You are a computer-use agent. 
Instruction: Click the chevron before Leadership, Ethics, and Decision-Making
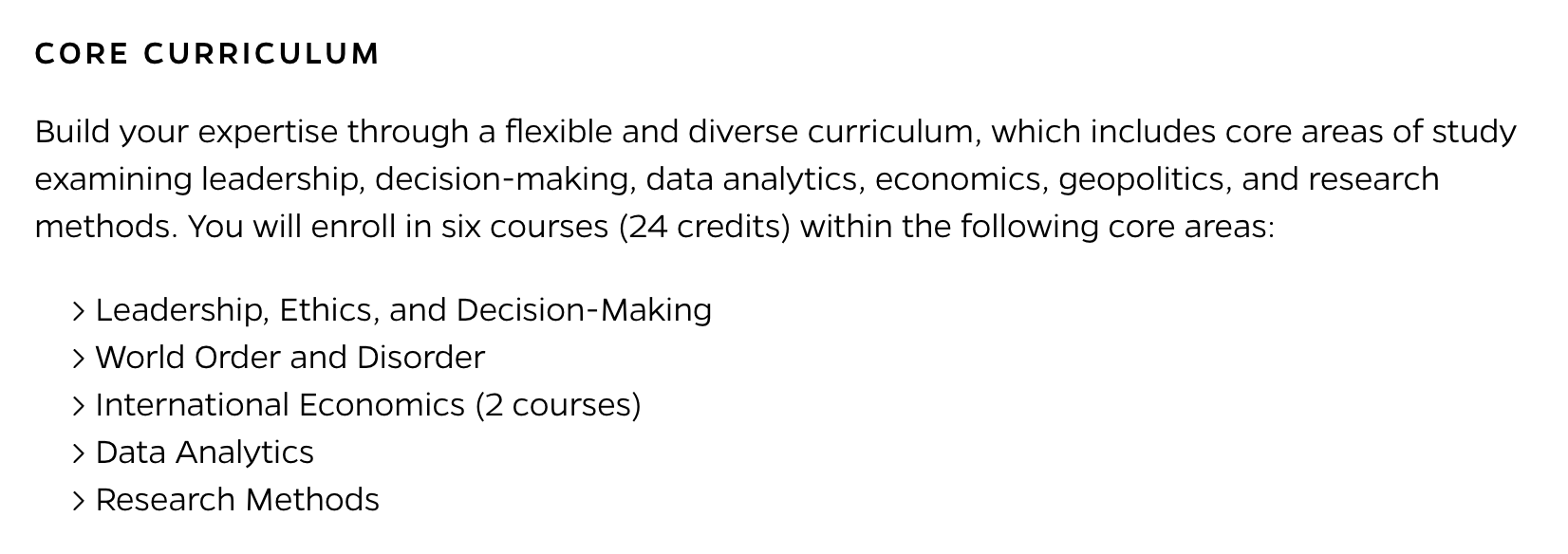pyautogui.click(x=79, y=311)
